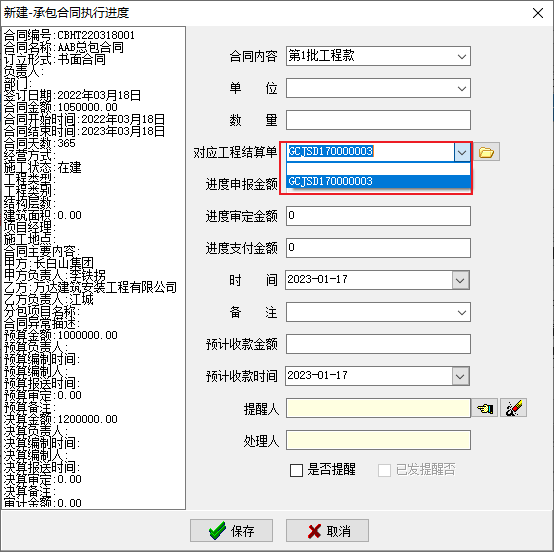
Task: Click eraser clear icon beside 提醒人
Action: [x=513, y=408]
